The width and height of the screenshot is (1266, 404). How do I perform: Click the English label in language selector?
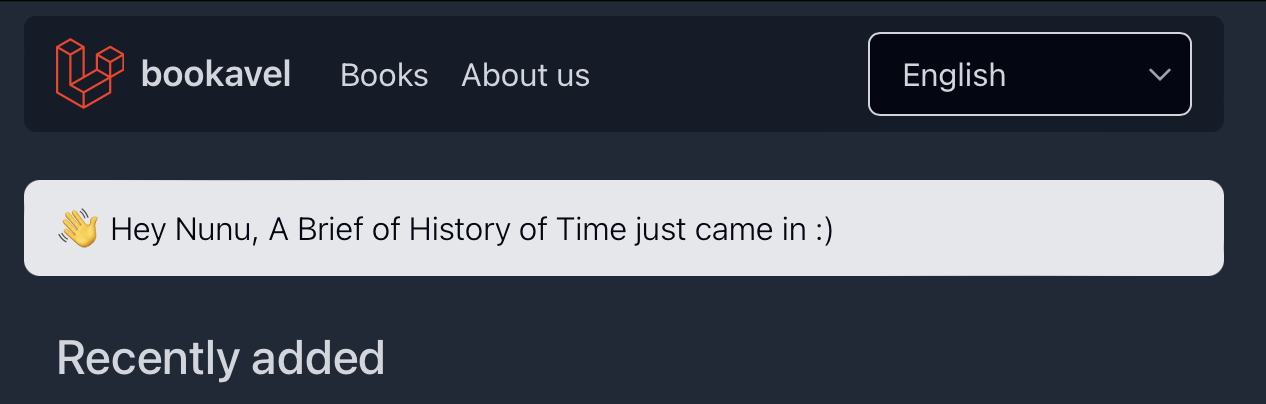click(954, 75)
